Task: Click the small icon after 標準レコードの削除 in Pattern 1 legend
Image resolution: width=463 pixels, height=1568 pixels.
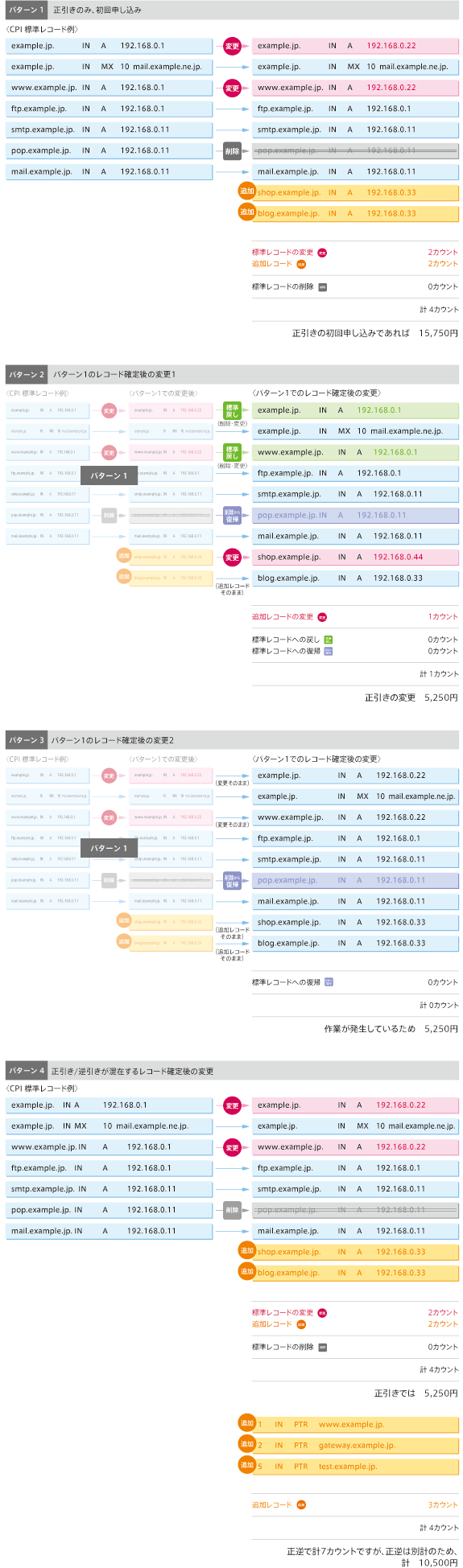Action: tap(322, 287)
